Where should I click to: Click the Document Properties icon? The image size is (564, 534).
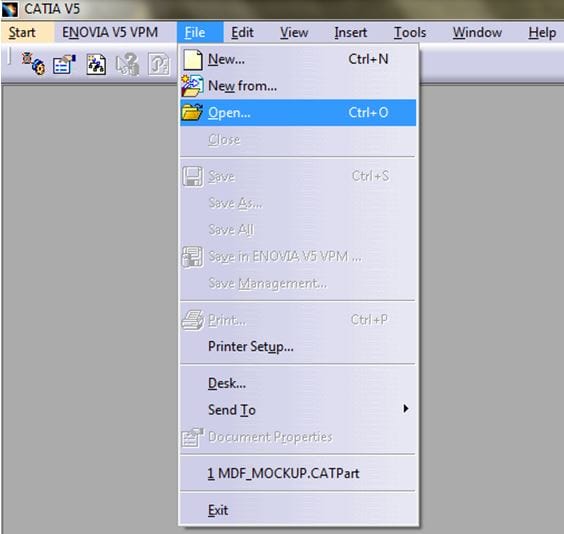click(192, 437)
